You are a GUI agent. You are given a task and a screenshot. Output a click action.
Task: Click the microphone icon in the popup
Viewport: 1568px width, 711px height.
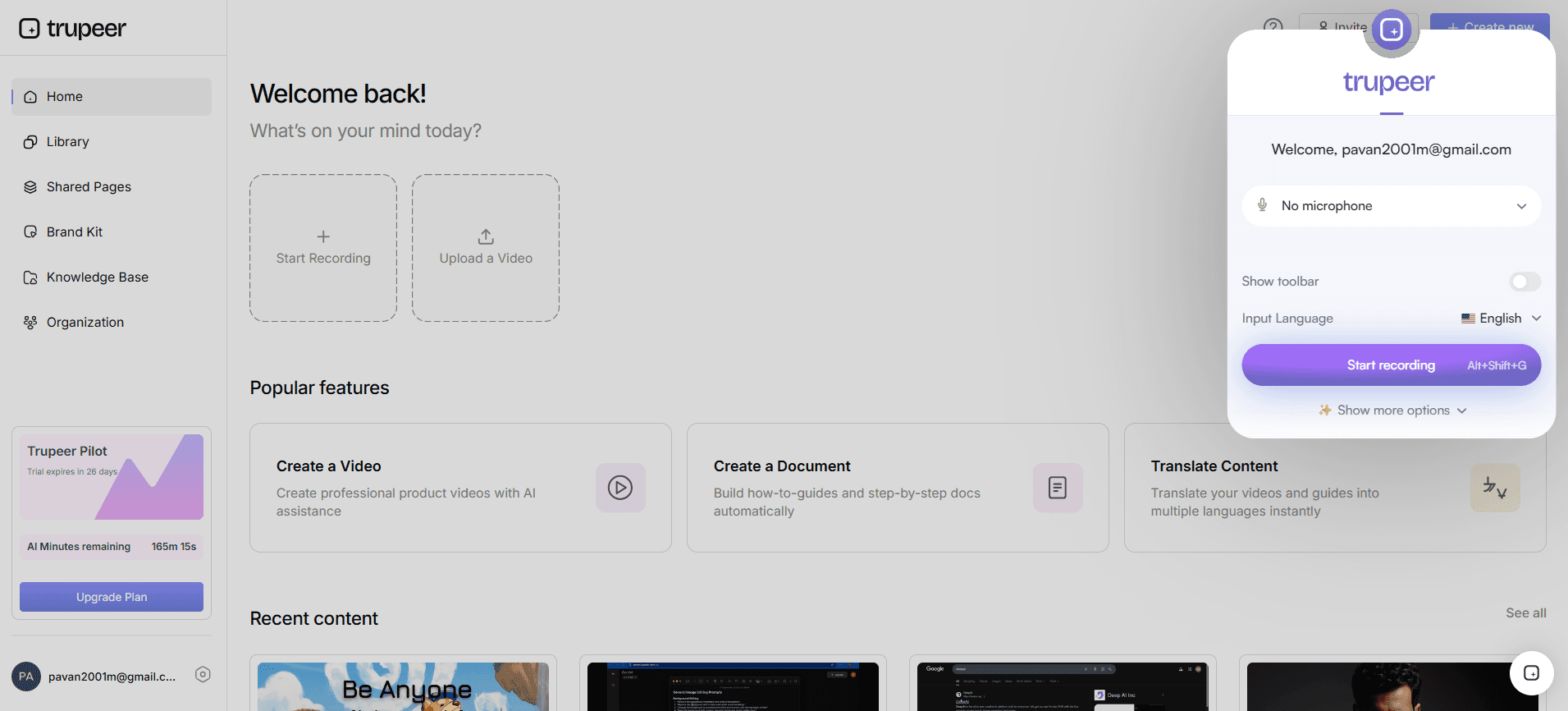(x=1263, y=205)
